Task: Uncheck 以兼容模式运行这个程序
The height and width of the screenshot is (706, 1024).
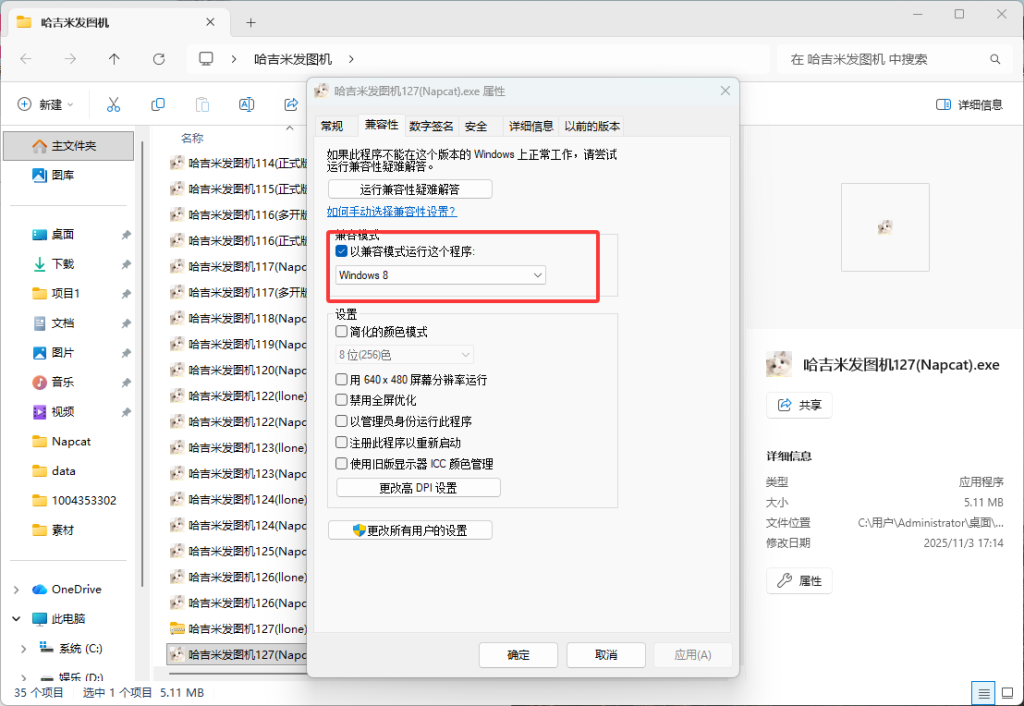Action: 340,251
